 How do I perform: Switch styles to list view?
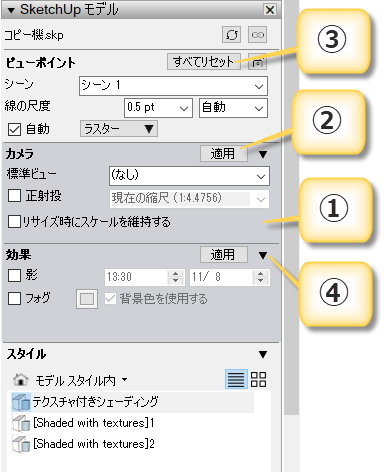click(x=236, y=379)
